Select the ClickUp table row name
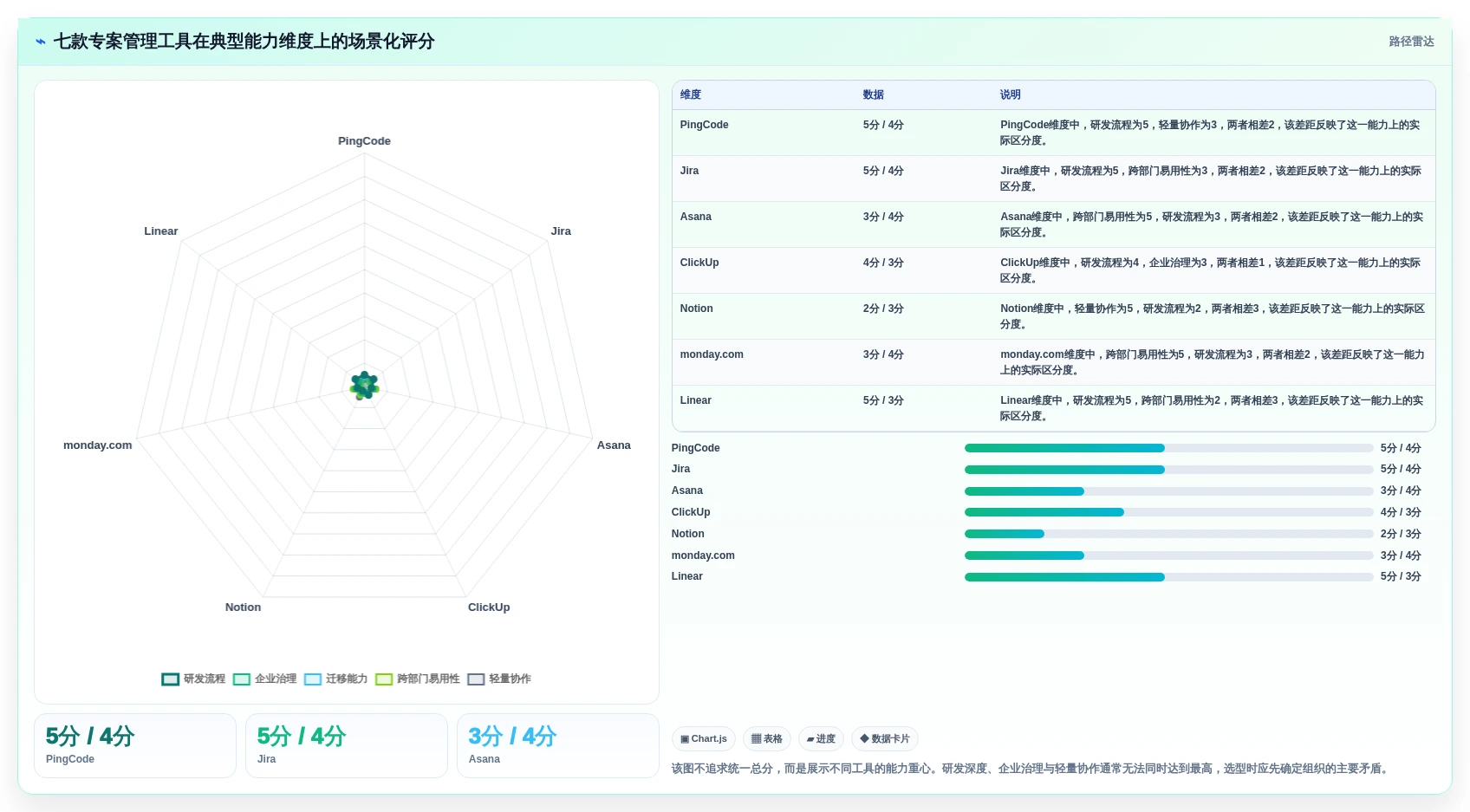The image size is (1470, 812). point(699,263)
